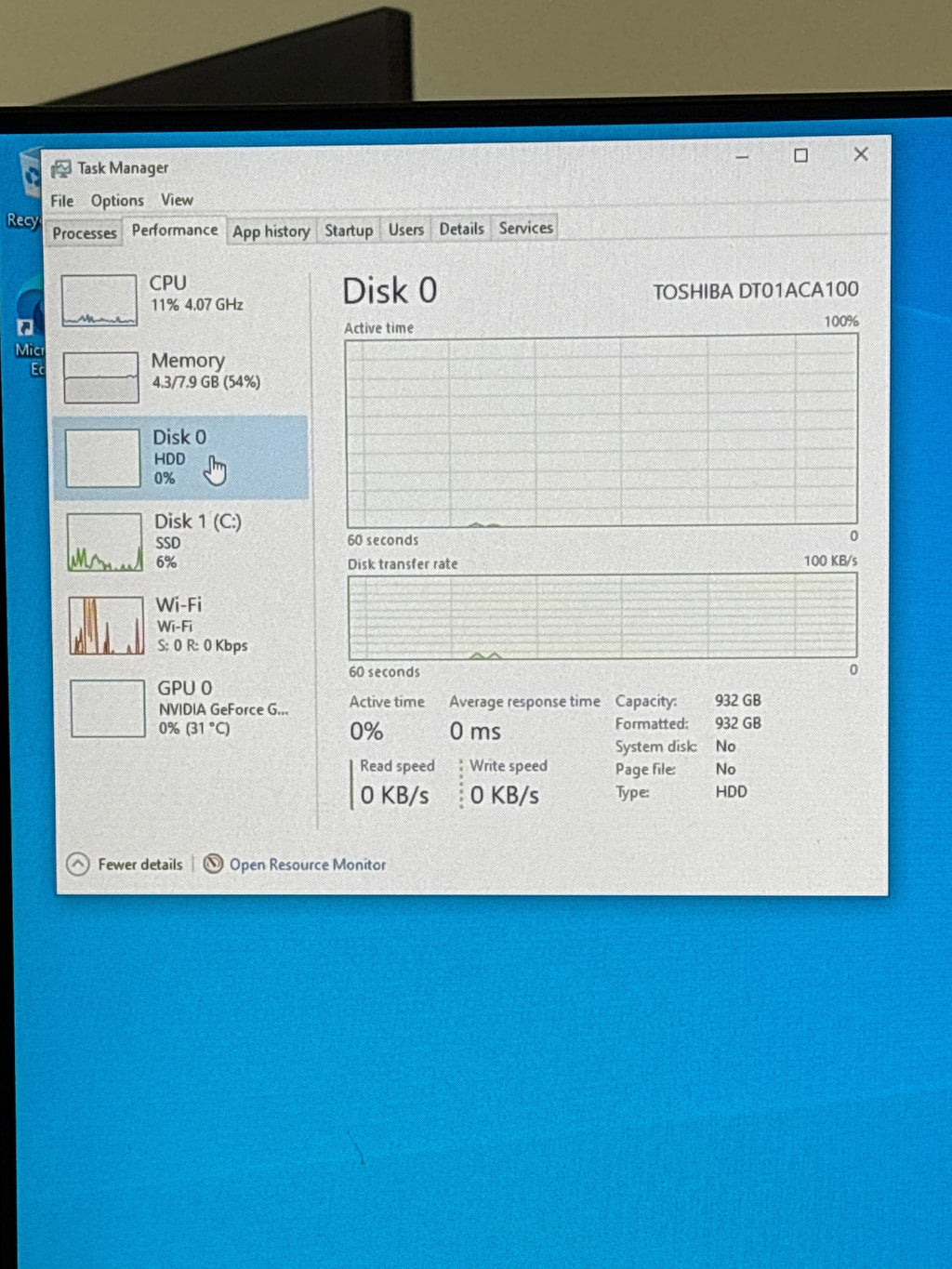The width and height of the screenshot is (952, 1269).
Task: Open the File menu
Action: click(62, 201)
